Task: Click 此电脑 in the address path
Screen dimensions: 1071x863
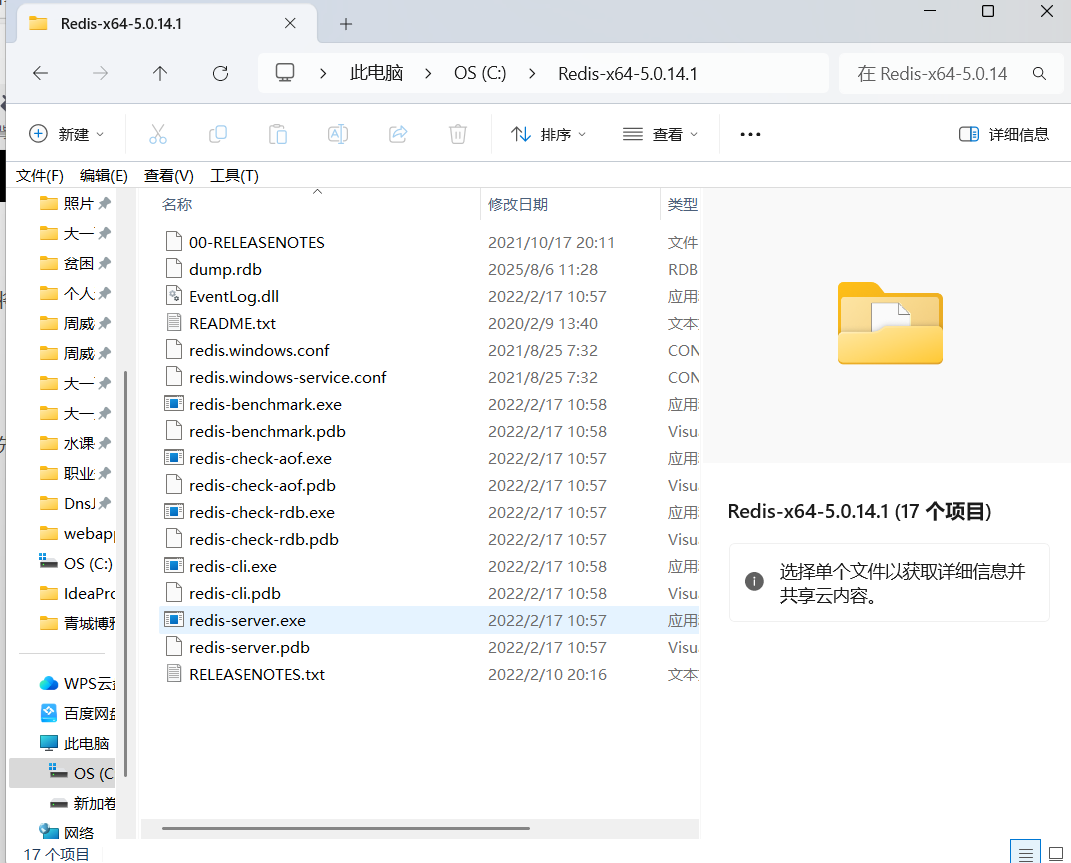Action: coord(376,73)
